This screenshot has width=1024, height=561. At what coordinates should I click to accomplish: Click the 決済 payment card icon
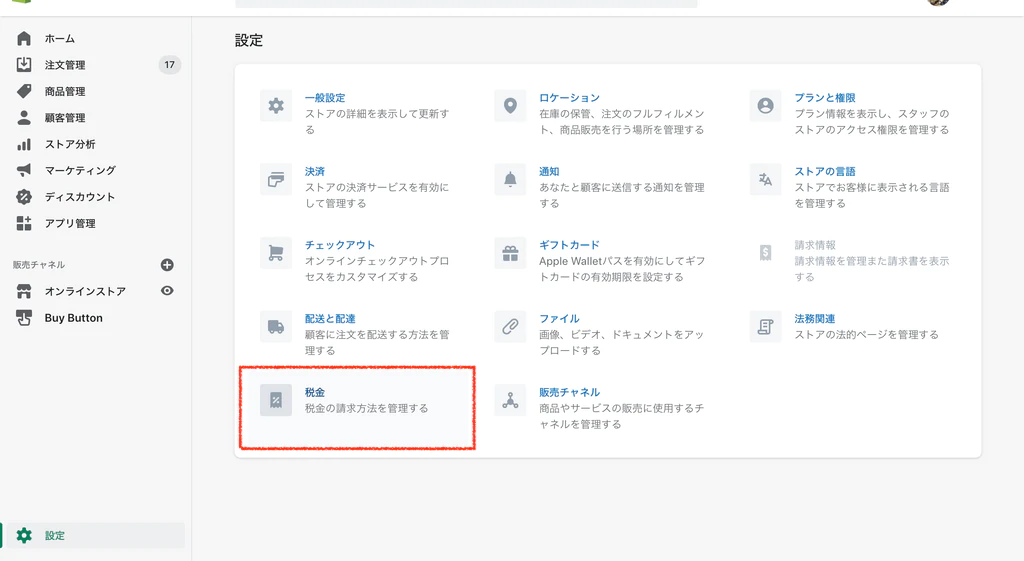276,180
